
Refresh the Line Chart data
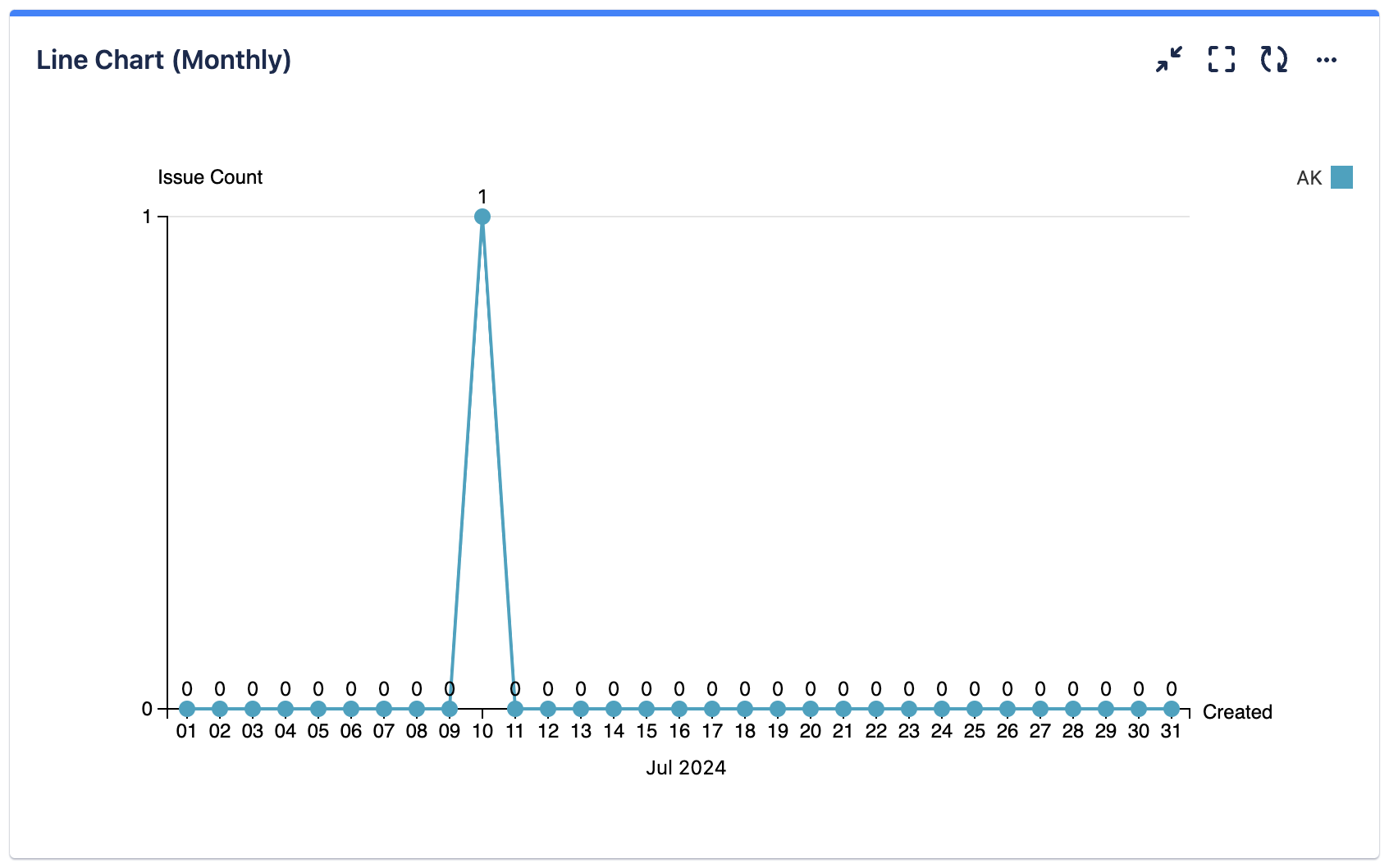click(1274, 59)
